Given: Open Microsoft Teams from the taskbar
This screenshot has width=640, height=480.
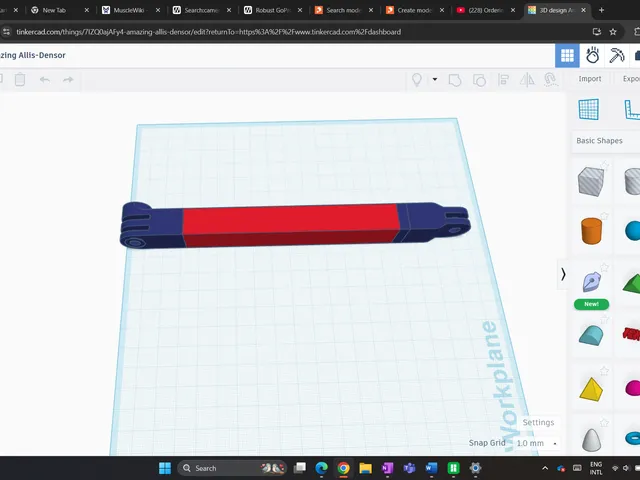Looking at the screenshot, I should 409,468.
